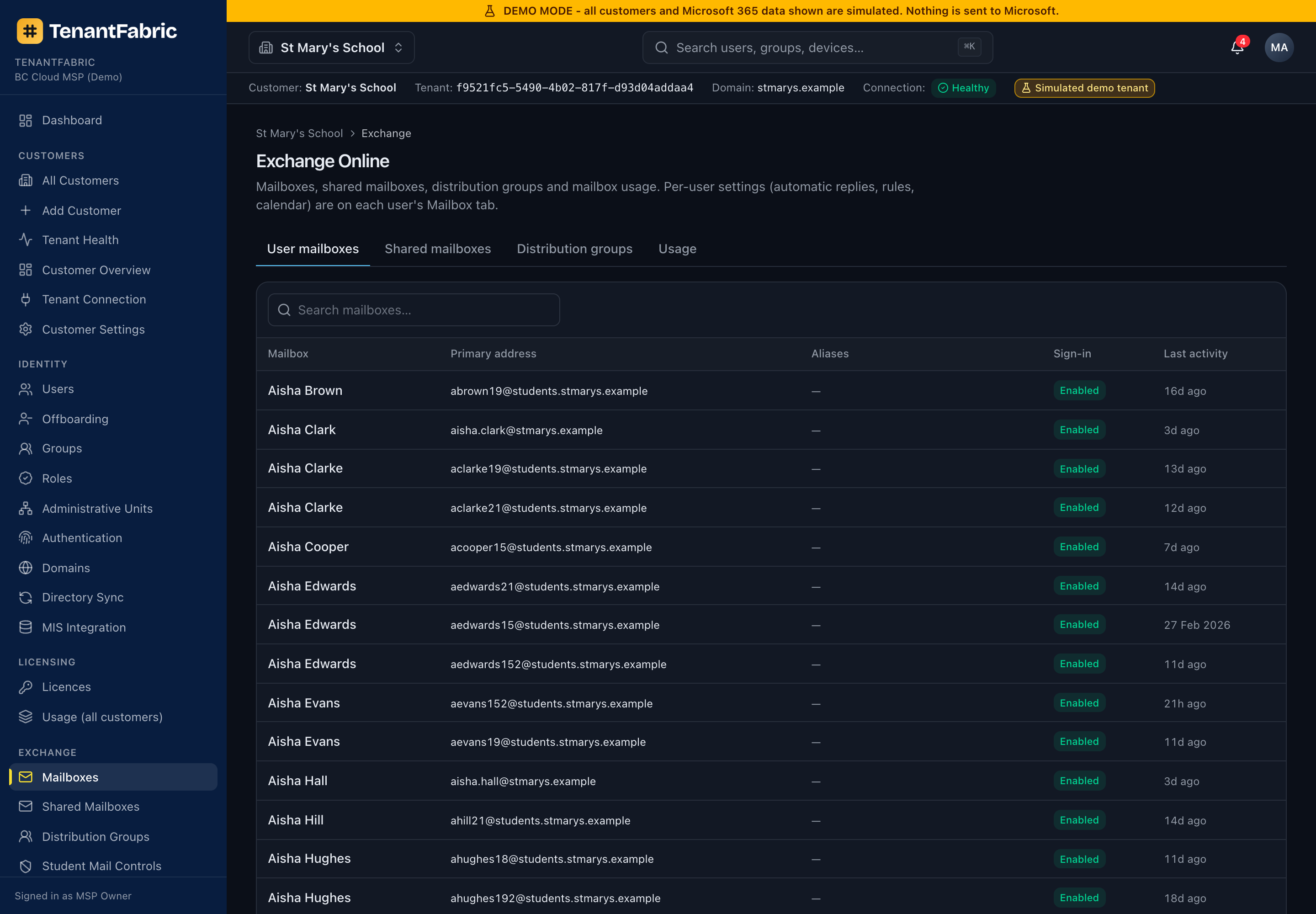The image size is (1316, 914).
Task: Open the Aisha Brown mailbox row
Action: [x=771, y=391]
